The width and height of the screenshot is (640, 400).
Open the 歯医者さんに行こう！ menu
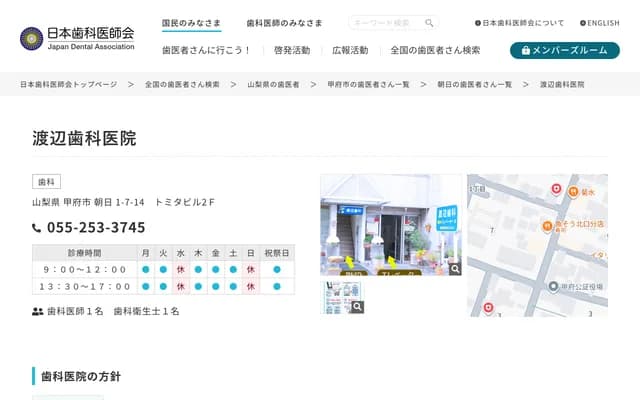click(207, 50)
